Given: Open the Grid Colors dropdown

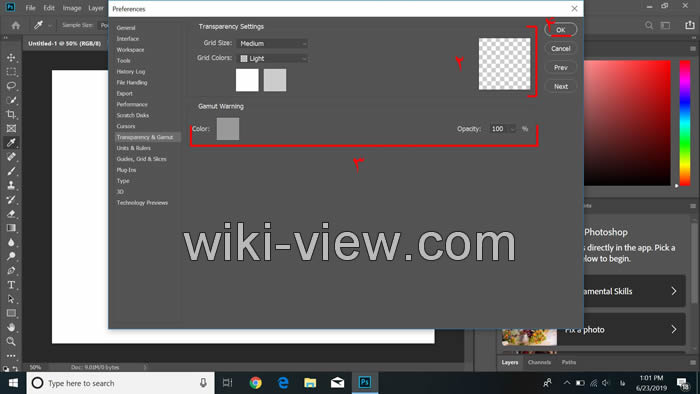Looking at the screenshot, I should [272, 58].
